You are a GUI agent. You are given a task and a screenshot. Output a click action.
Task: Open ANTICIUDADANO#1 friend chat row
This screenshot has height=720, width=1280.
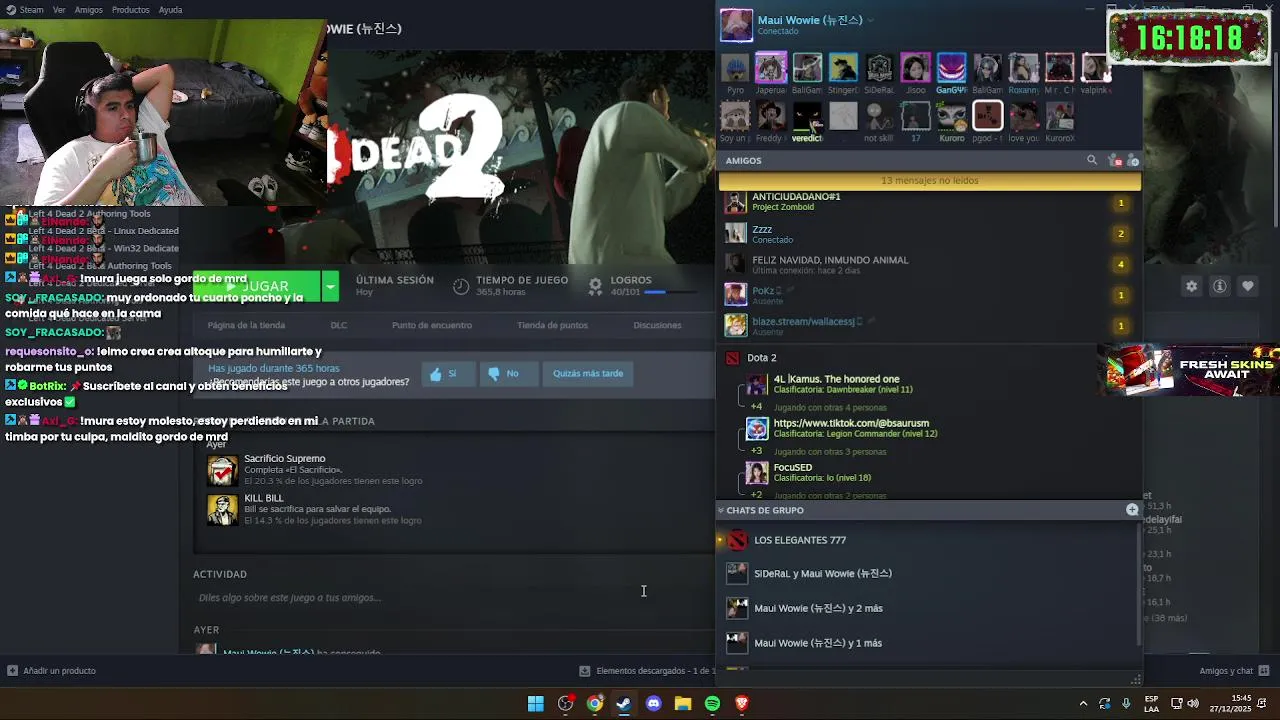929,203
